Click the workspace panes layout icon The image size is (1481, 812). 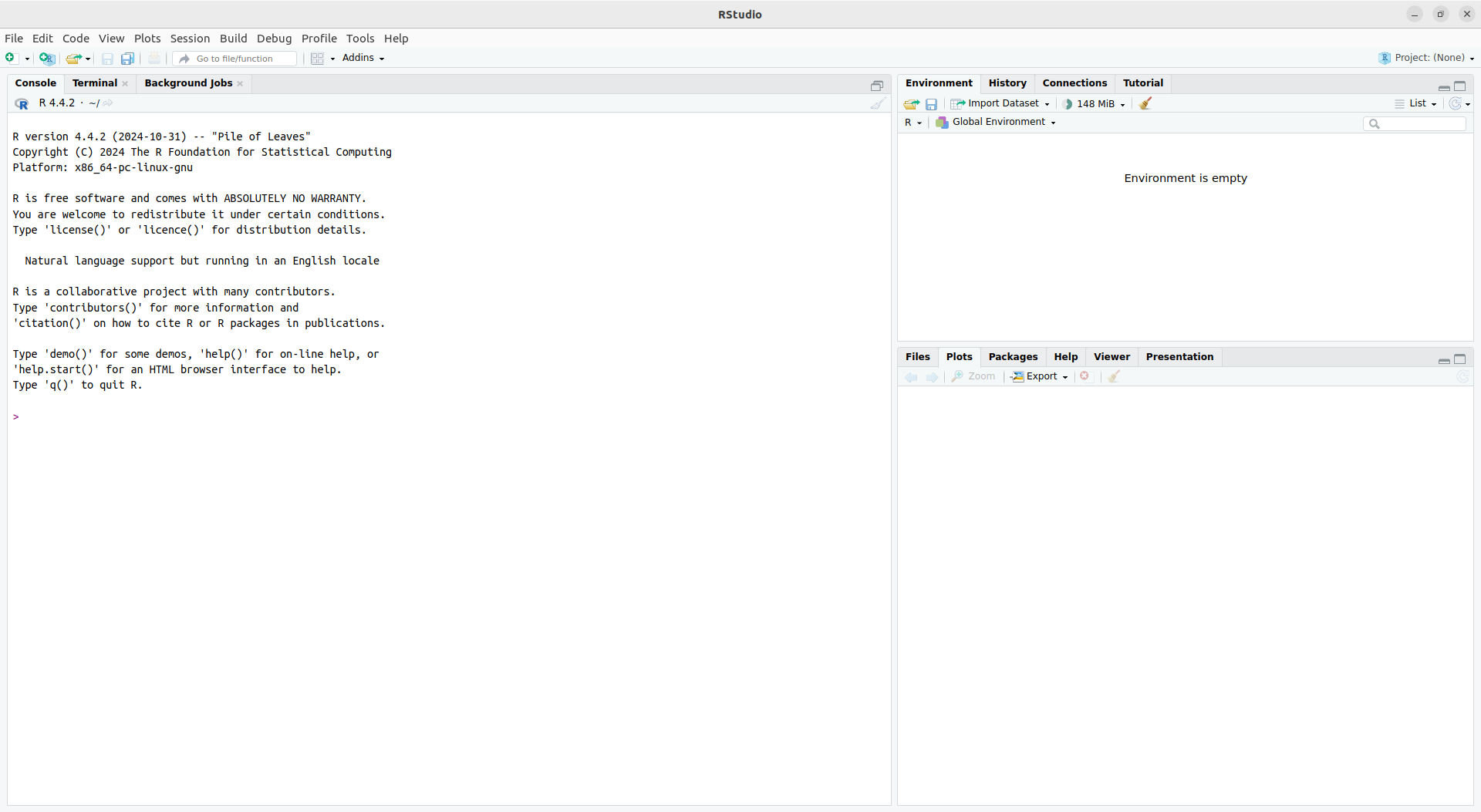[317, 59]
